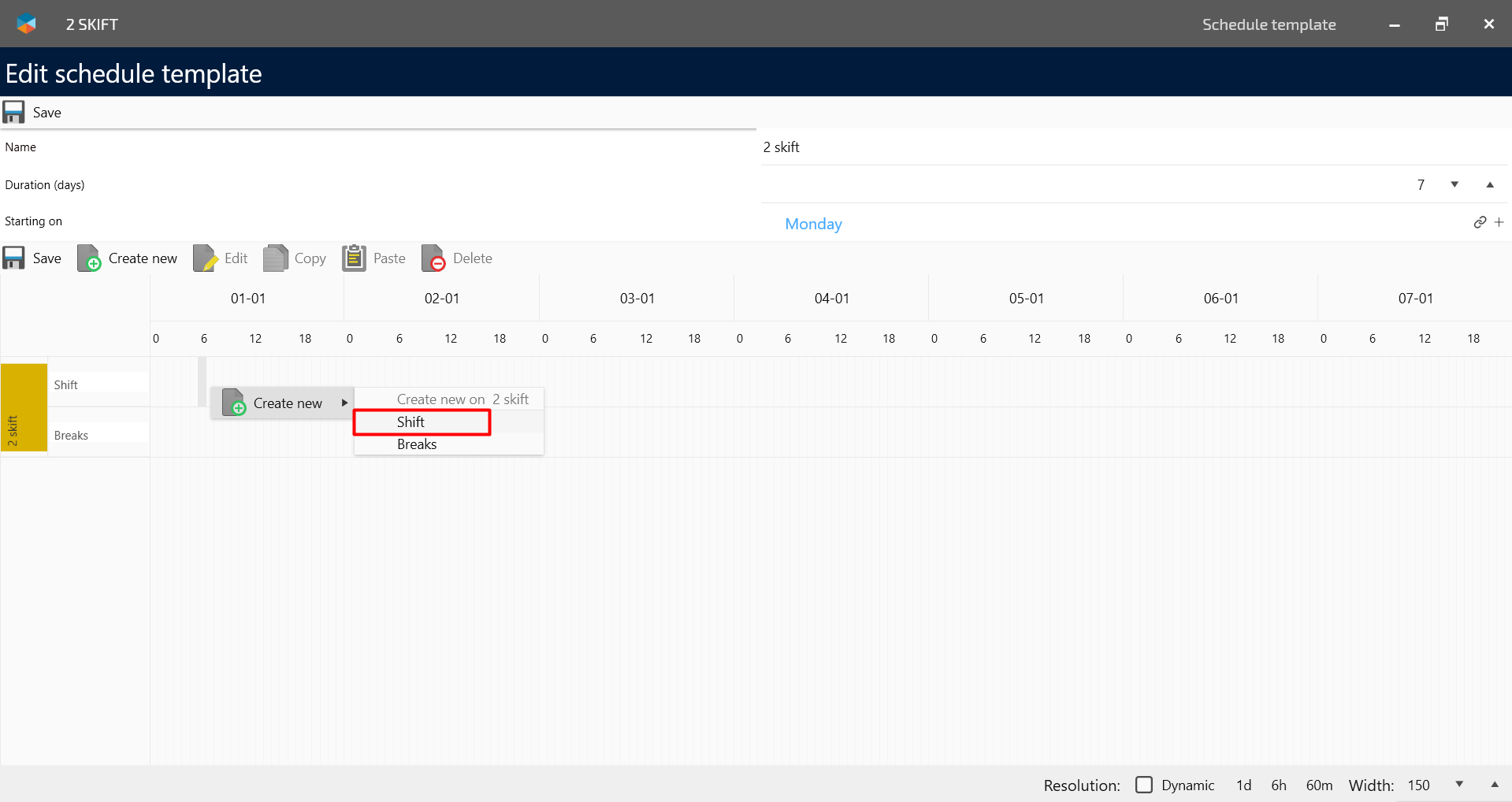Click the Paste clipboard icon

[354, 258]
